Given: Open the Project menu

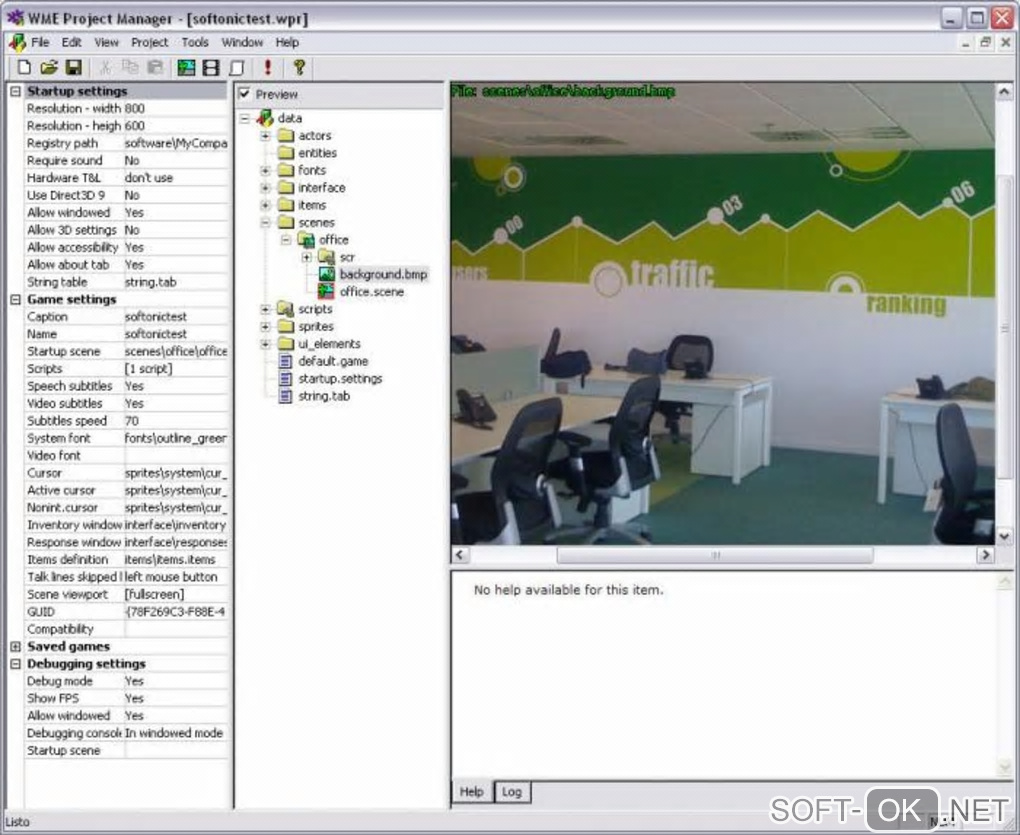Looking at the screenshot, I should tap(150, 42).
